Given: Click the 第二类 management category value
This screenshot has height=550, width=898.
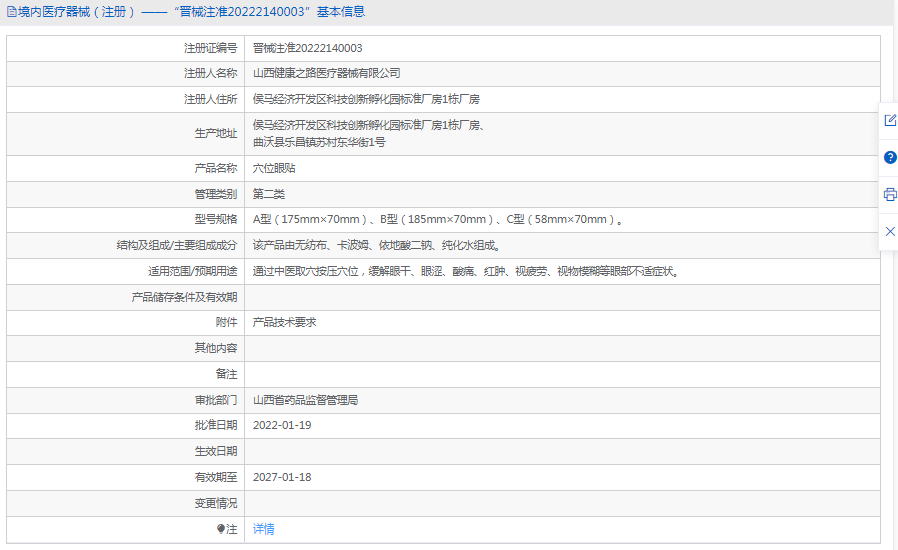Looking at the screenshot, I should coord(268,194).
